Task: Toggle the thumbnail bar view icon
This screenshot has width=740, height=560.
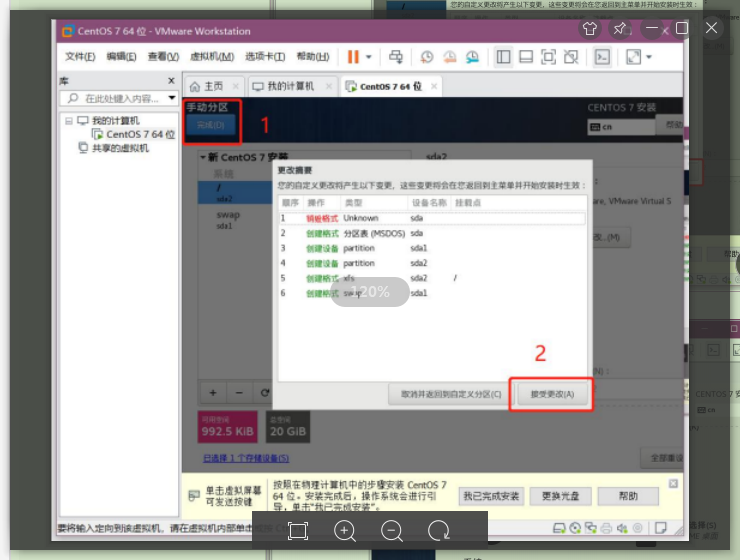Action: point(526,57)
